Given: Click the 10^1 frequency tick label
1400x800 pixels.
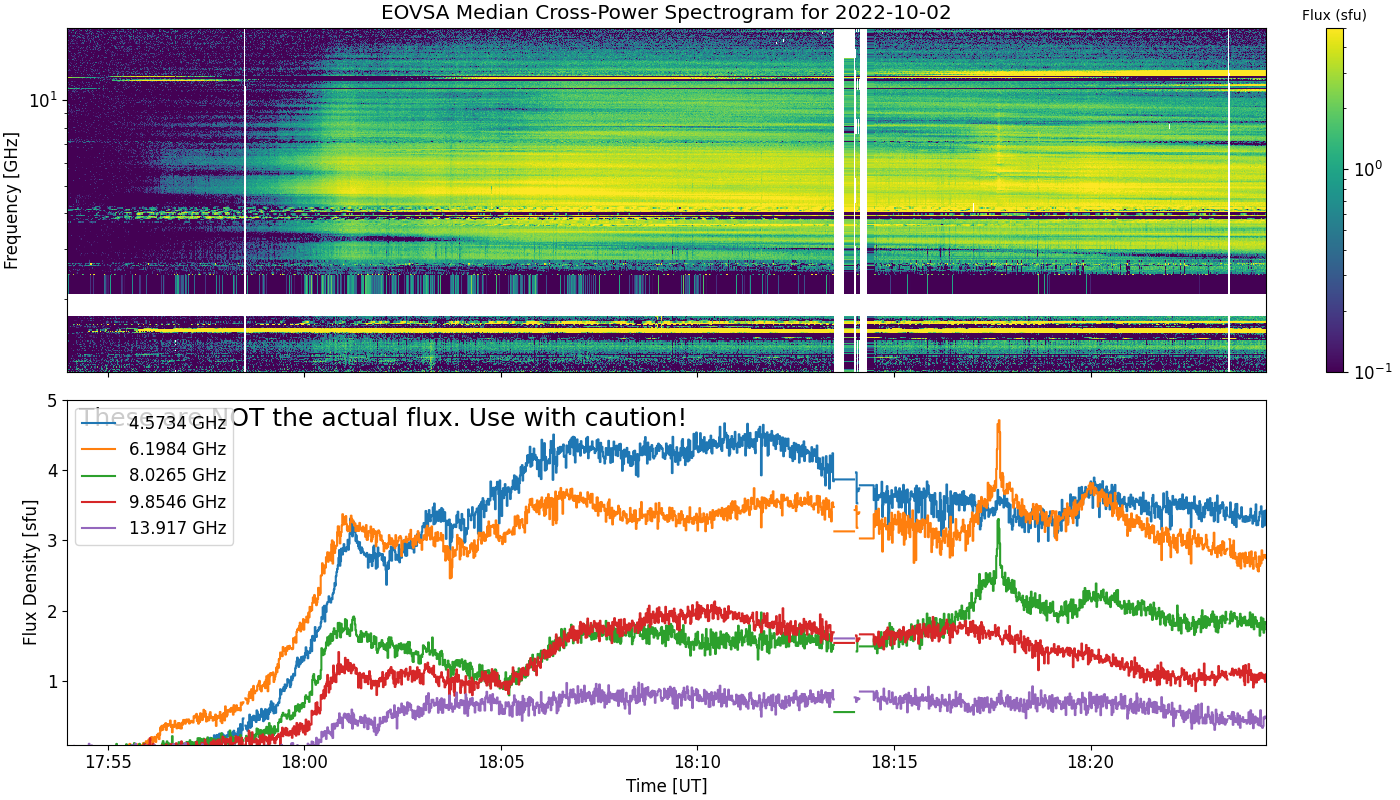Looking at the screenshot, I should 43,100.
